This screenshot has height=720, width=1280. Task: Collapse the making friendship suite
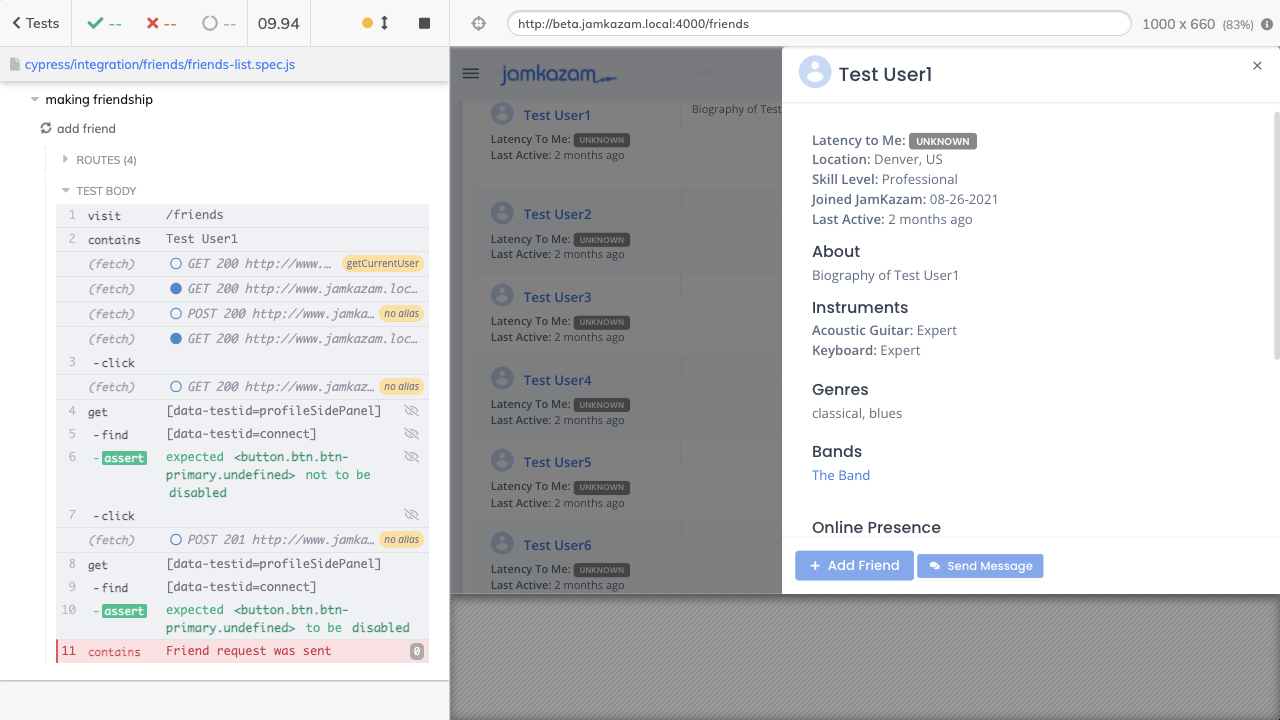[35, 100]
